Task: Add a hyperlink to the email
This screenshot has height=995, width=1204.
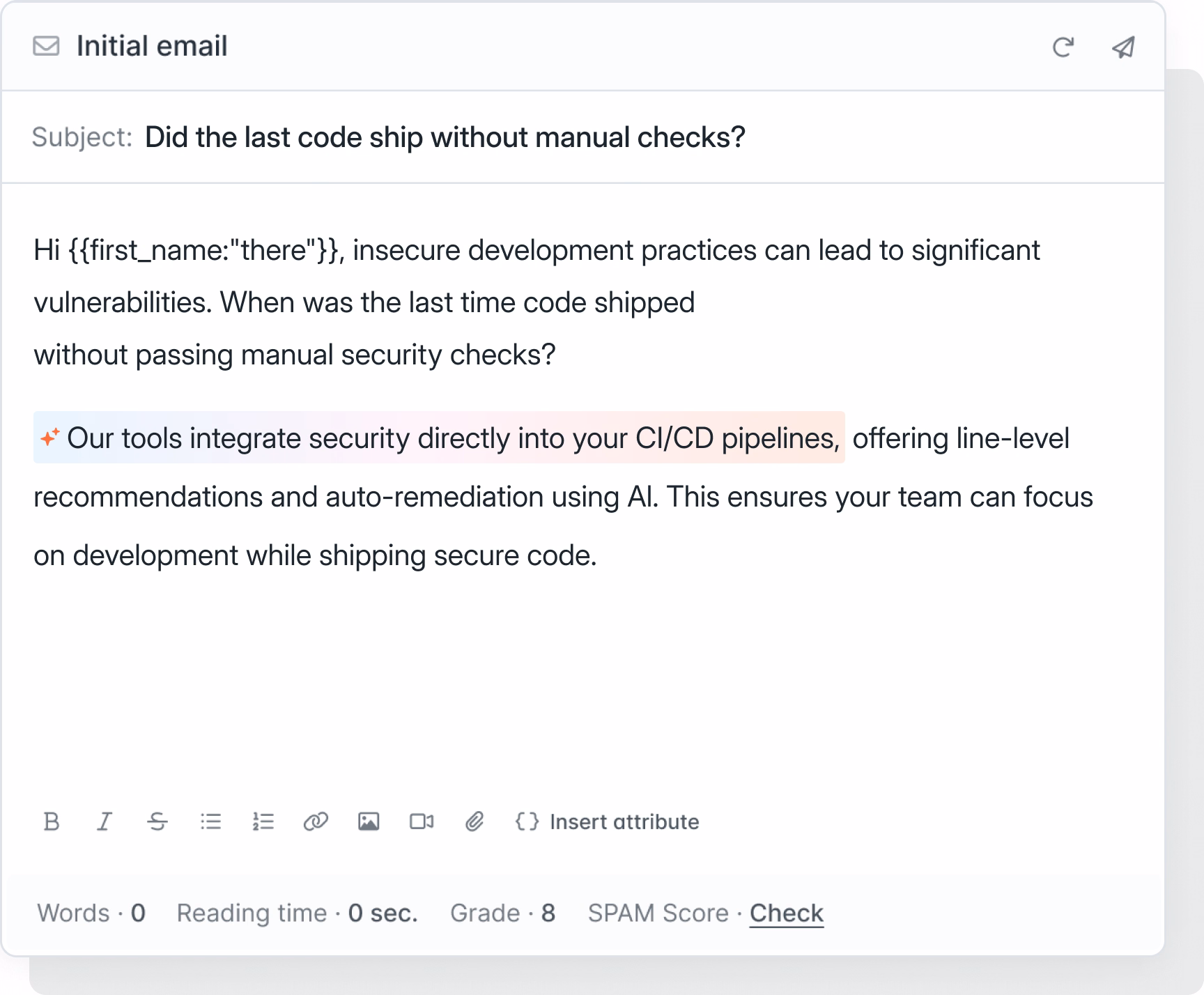Action: tap(316, 822)
